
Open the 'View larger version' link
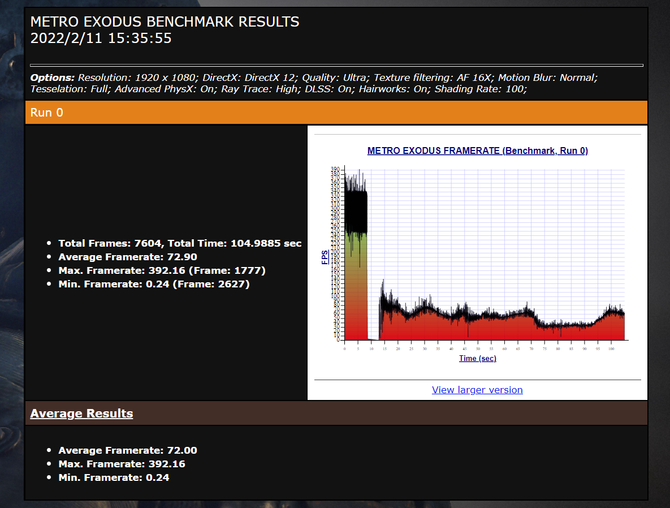[477, 390]
